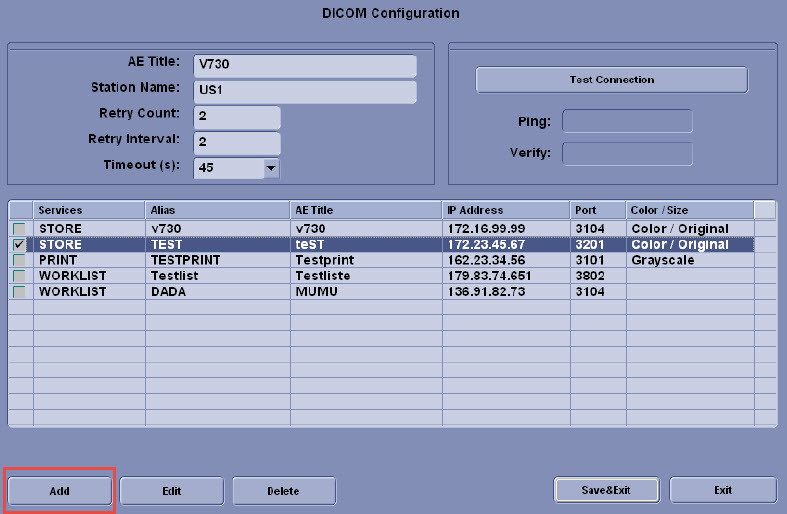Click the 'Grayscale' cell
787x514 pixels.
(690, 260)
